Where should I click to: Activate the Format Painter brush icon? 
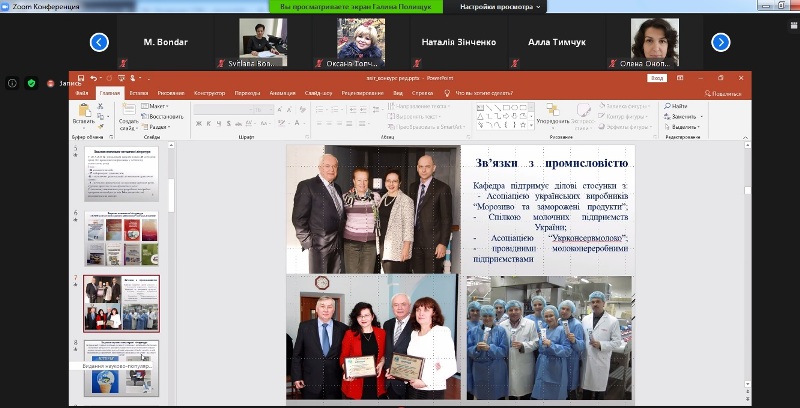101,126
